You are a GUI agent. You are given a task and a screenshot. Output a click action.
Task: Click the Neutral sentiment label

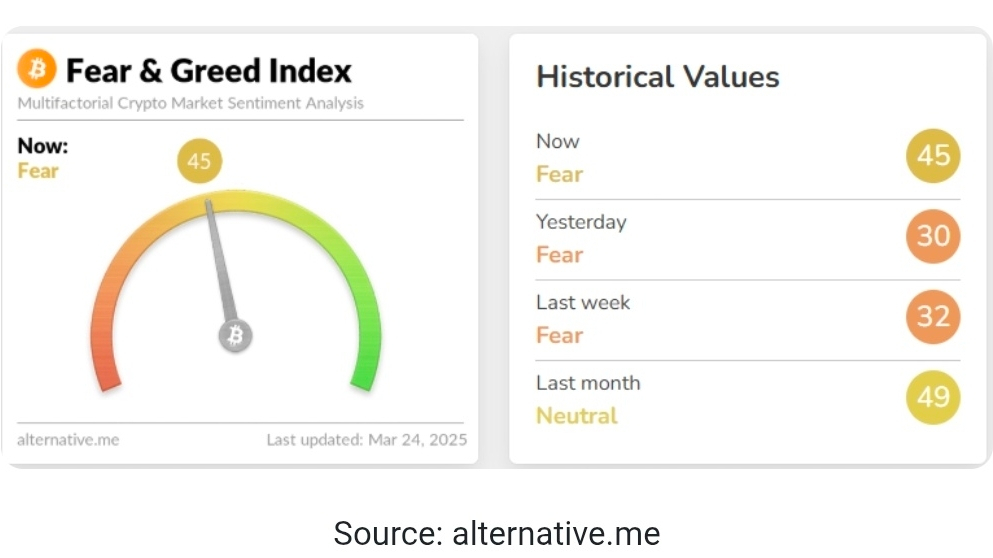click(577, 416)
